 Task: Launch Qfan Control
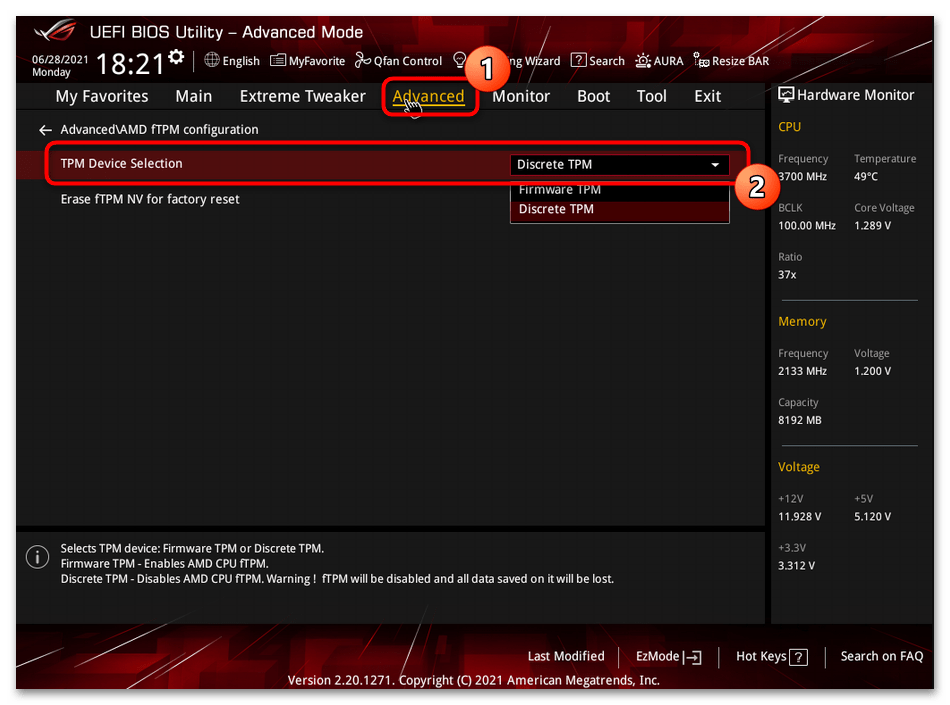coord(398,60)
